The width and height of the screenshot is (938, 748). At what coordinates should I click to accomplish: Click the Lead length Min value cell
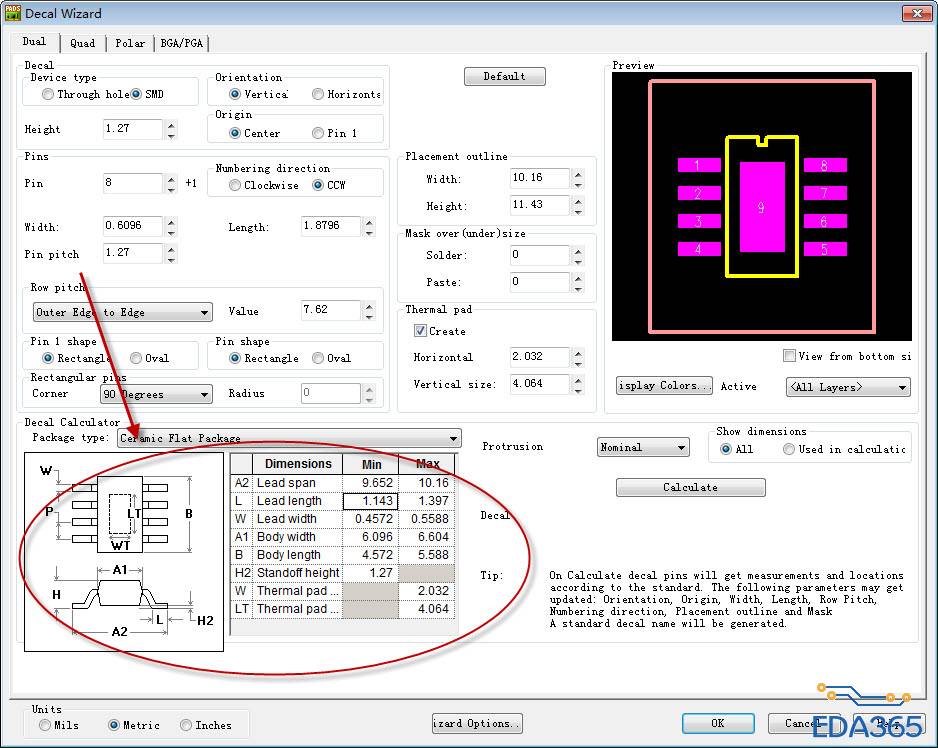(370, 501)
